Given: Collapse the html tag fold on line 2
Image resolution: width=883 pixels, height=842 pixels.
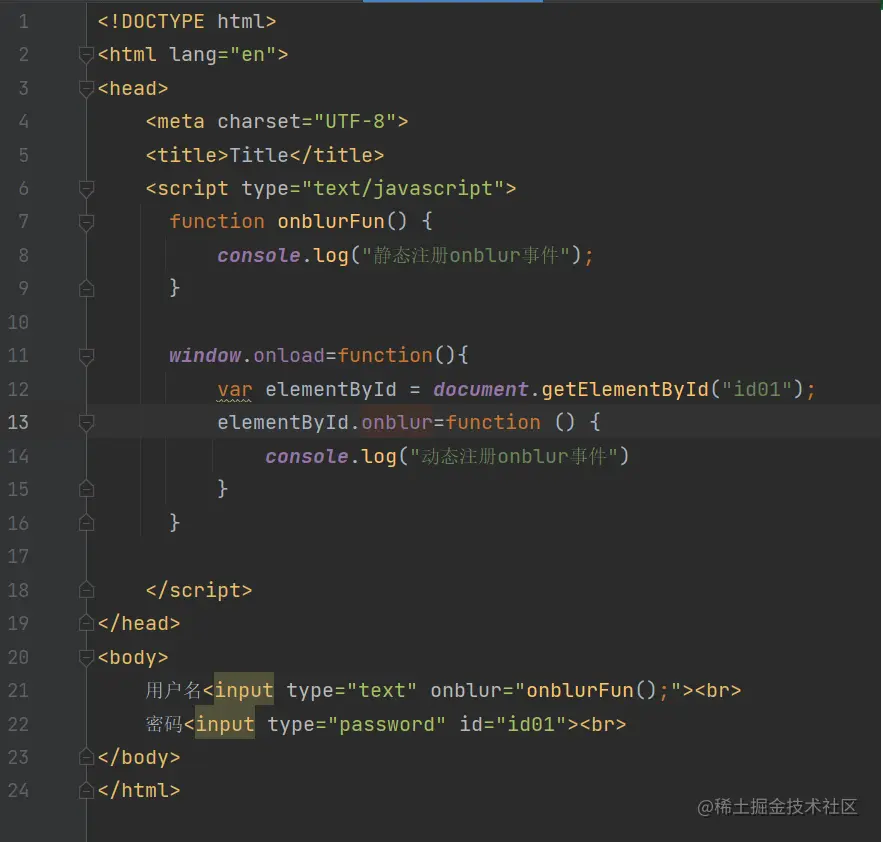Looking at the screenshot, I should [86, 55].
